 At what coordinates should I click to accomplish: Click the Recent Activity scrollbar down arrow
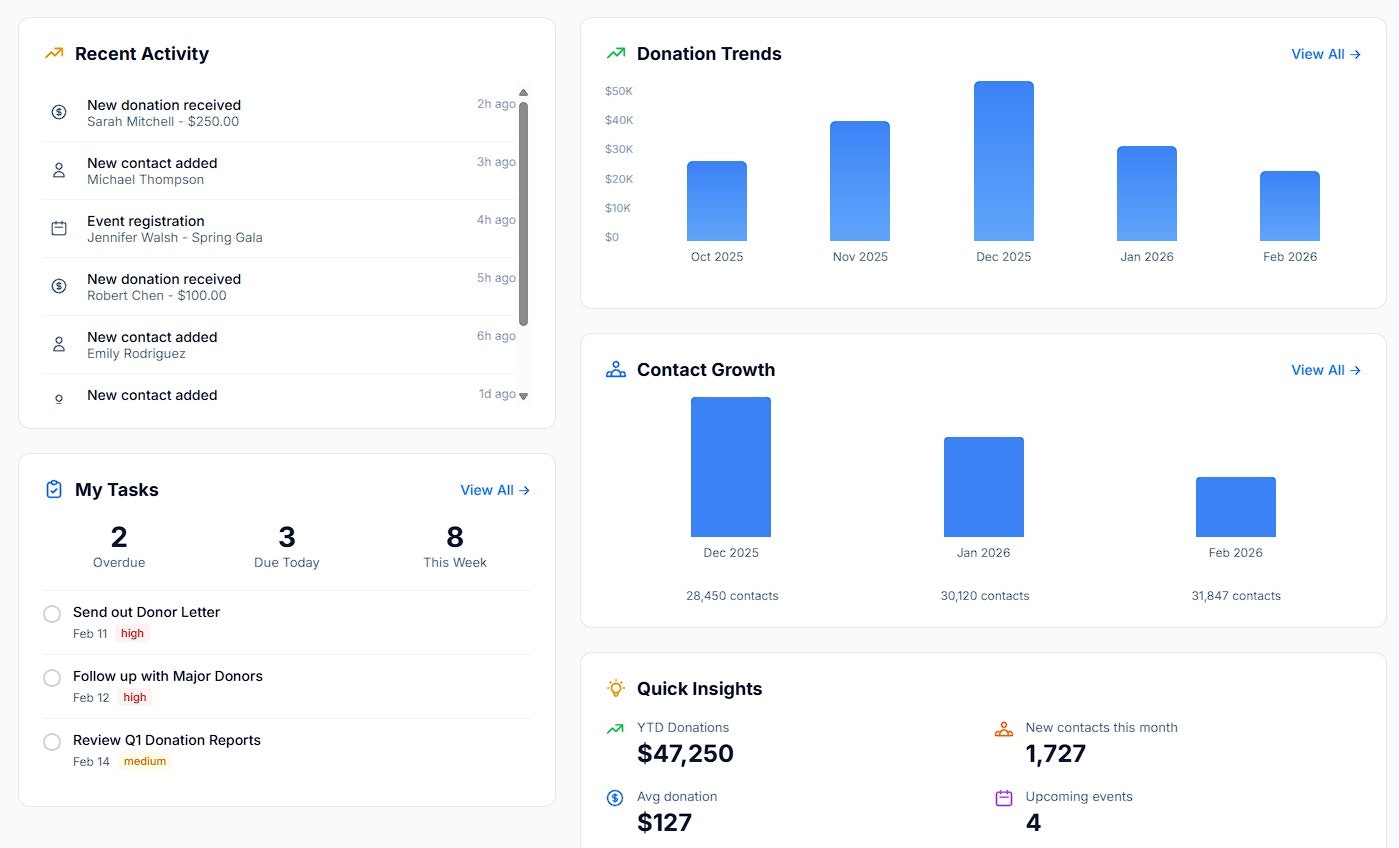pos(523,396)
